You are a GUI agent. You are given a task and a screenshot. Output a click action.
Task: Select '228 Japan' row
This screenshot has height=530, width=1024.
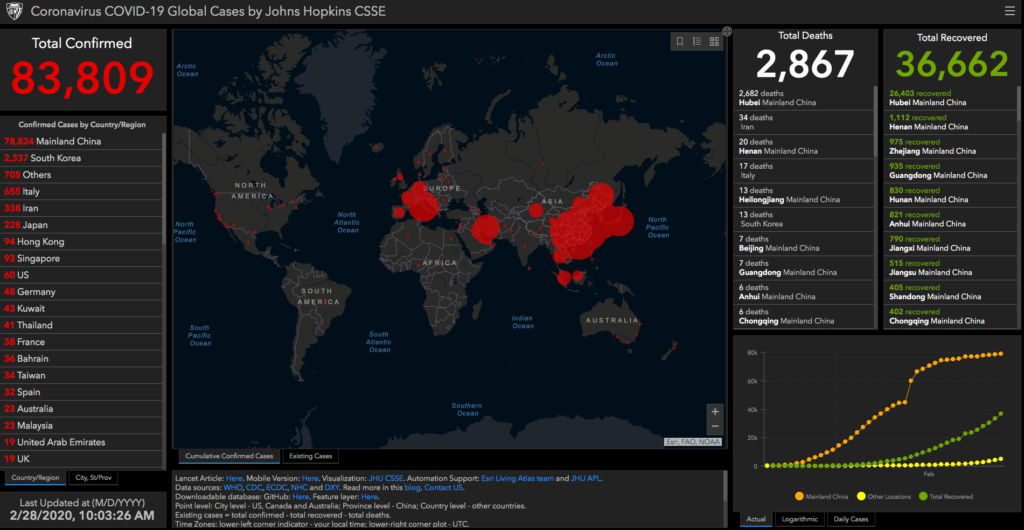point(82,225)
